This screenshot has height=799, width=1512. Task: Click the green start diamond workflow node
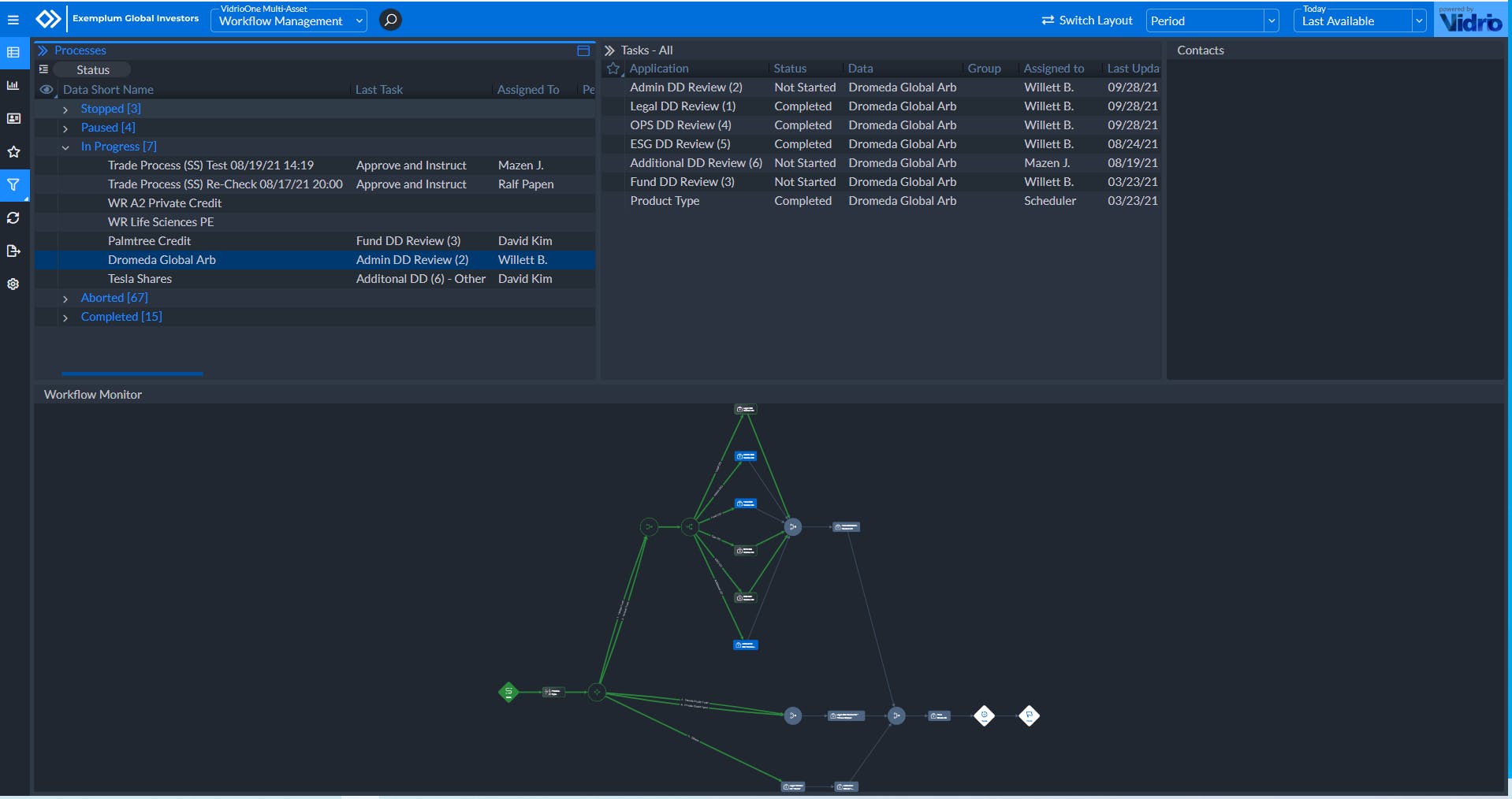pyautogui.click(x=508, y=693)
